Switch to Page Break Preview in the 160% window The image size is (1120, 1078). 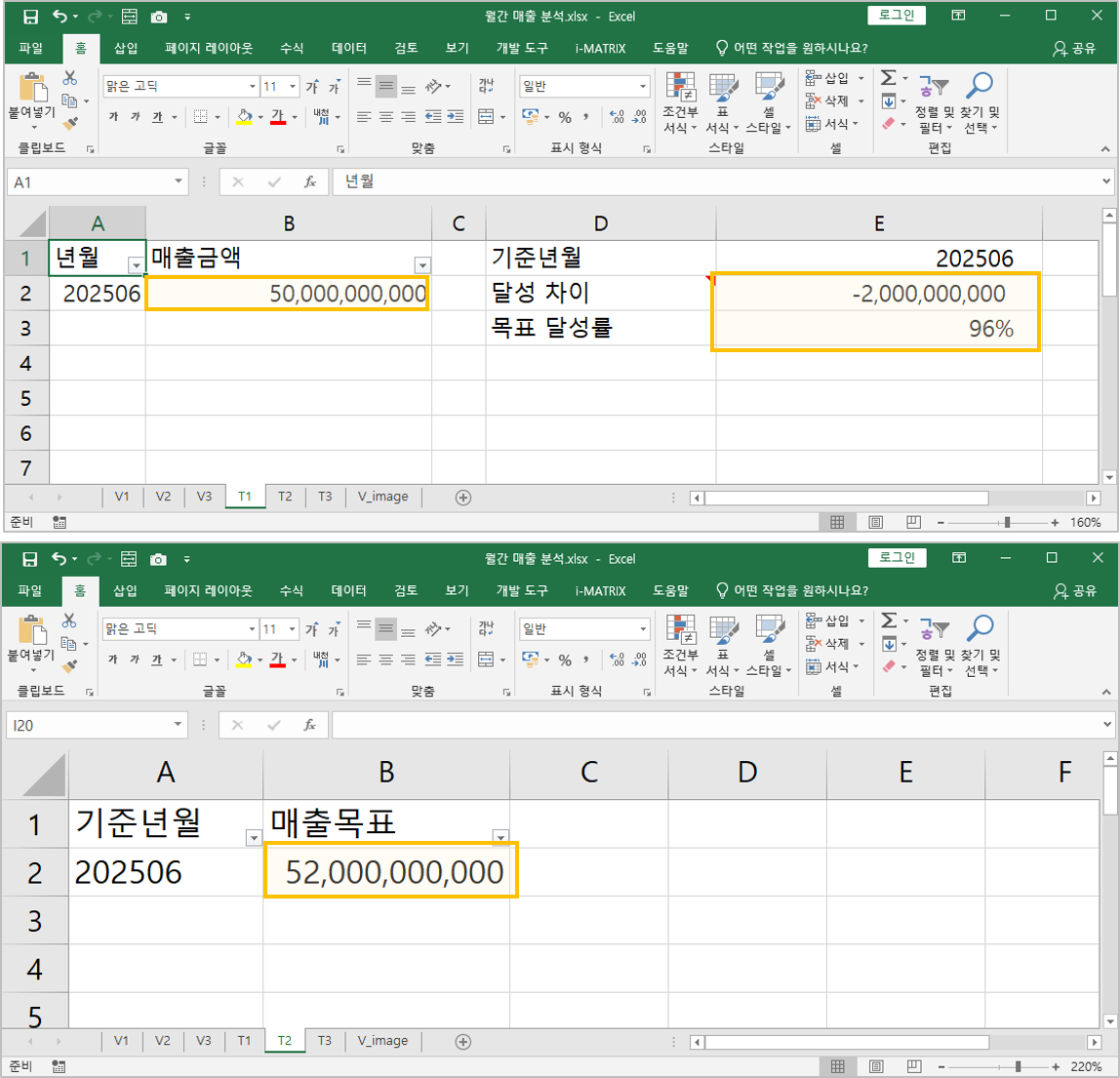[x=913, y=523]
